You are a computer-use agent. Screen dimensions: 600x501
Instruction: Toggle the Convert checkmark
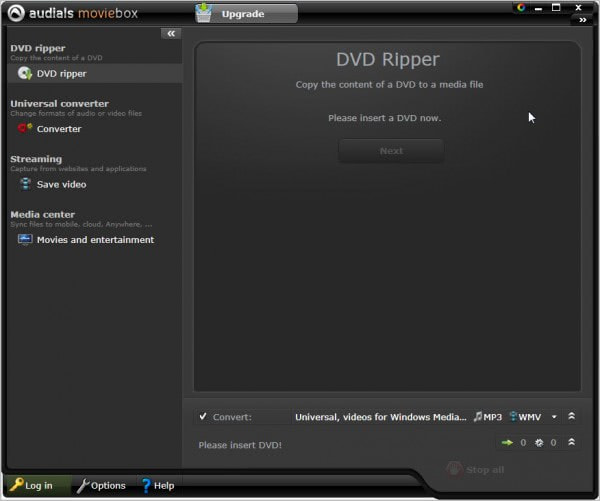[203, 416]
